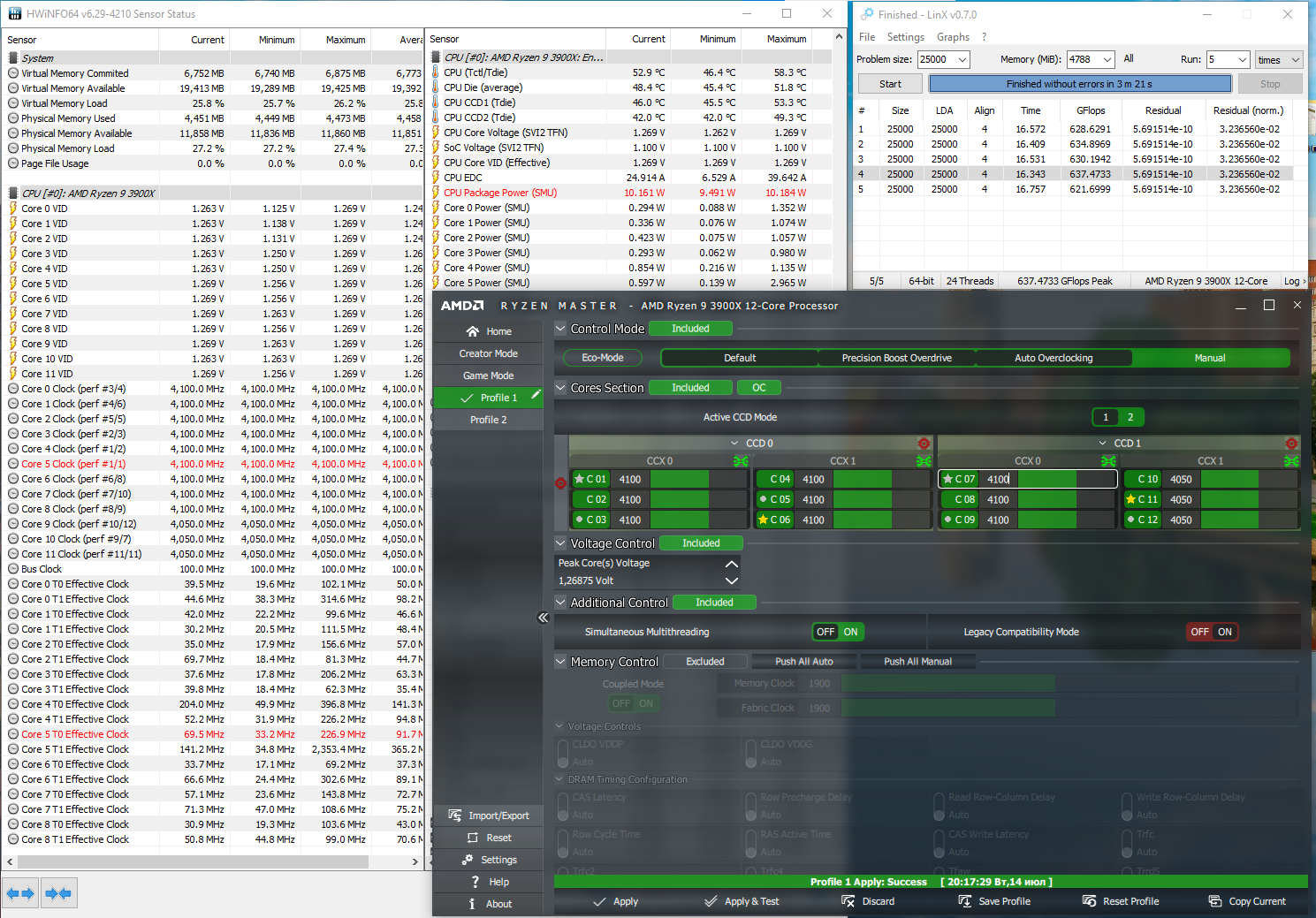Click the Start button in LinX
The height and width of the screenshot is (918, 1316).
(890, 84)
